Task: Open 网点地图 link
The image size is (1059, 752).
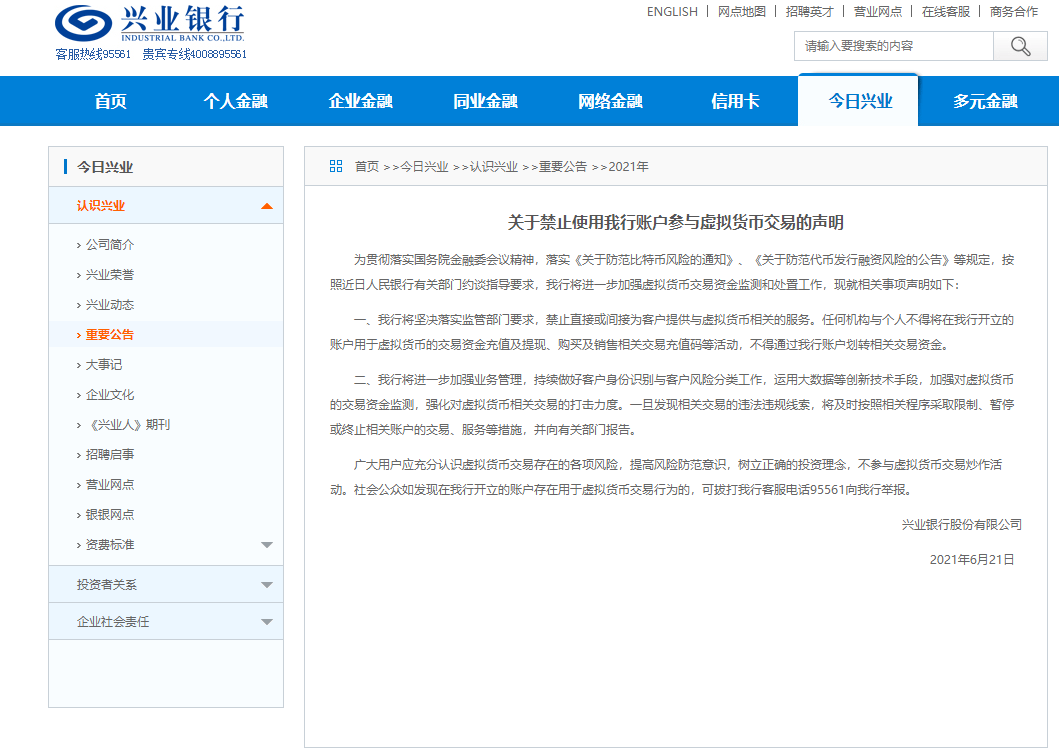Action: click(x=742, y=11)
